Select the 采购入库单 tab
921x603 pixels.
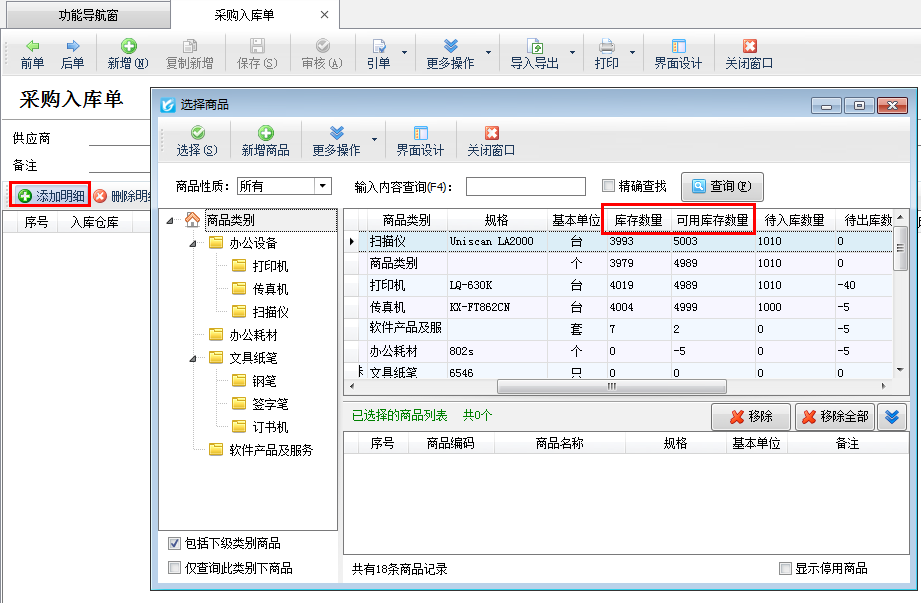click(244, 15)
